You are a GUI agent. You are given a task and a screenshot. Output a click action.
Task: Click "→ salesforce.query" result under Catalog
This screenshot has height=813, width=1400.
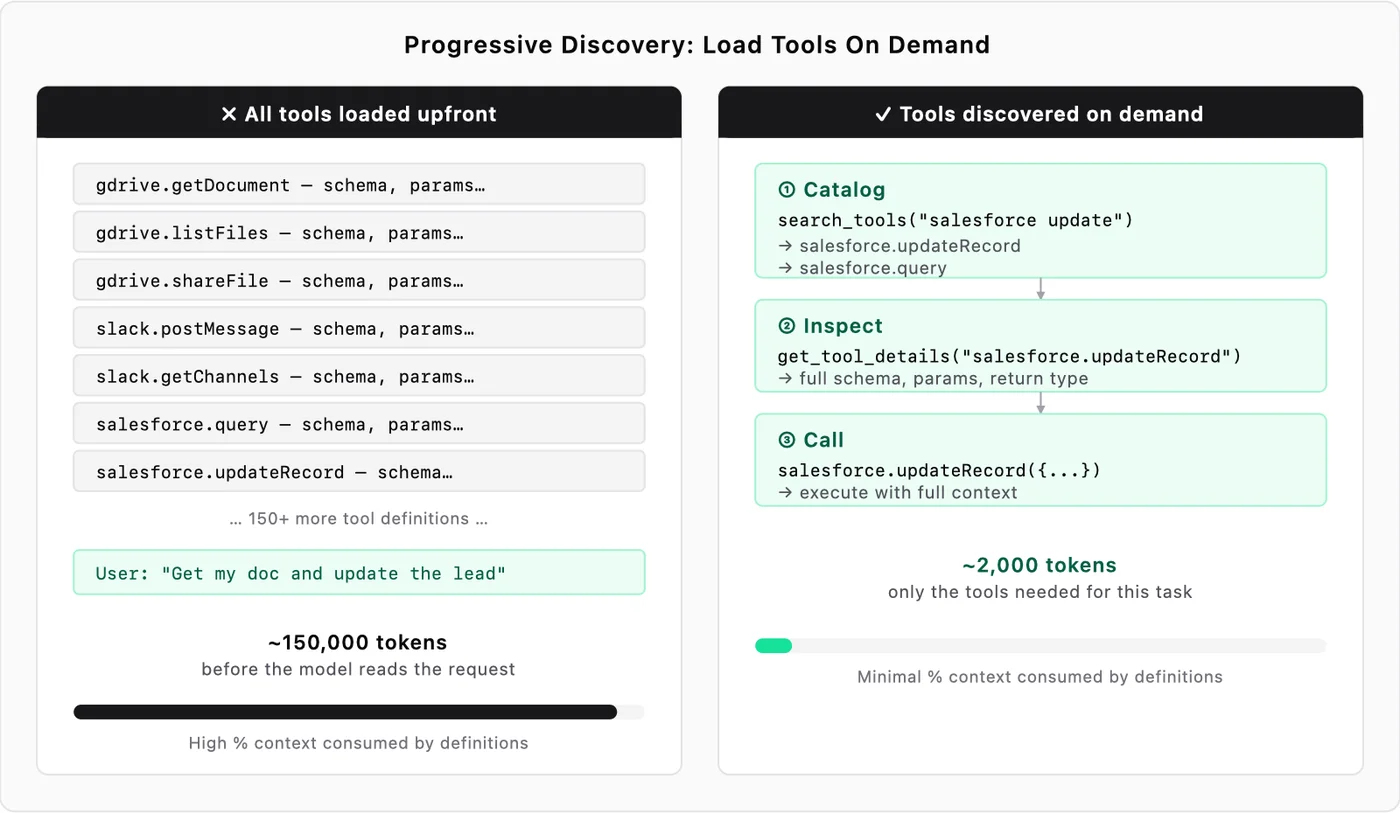tap(862, 268)
